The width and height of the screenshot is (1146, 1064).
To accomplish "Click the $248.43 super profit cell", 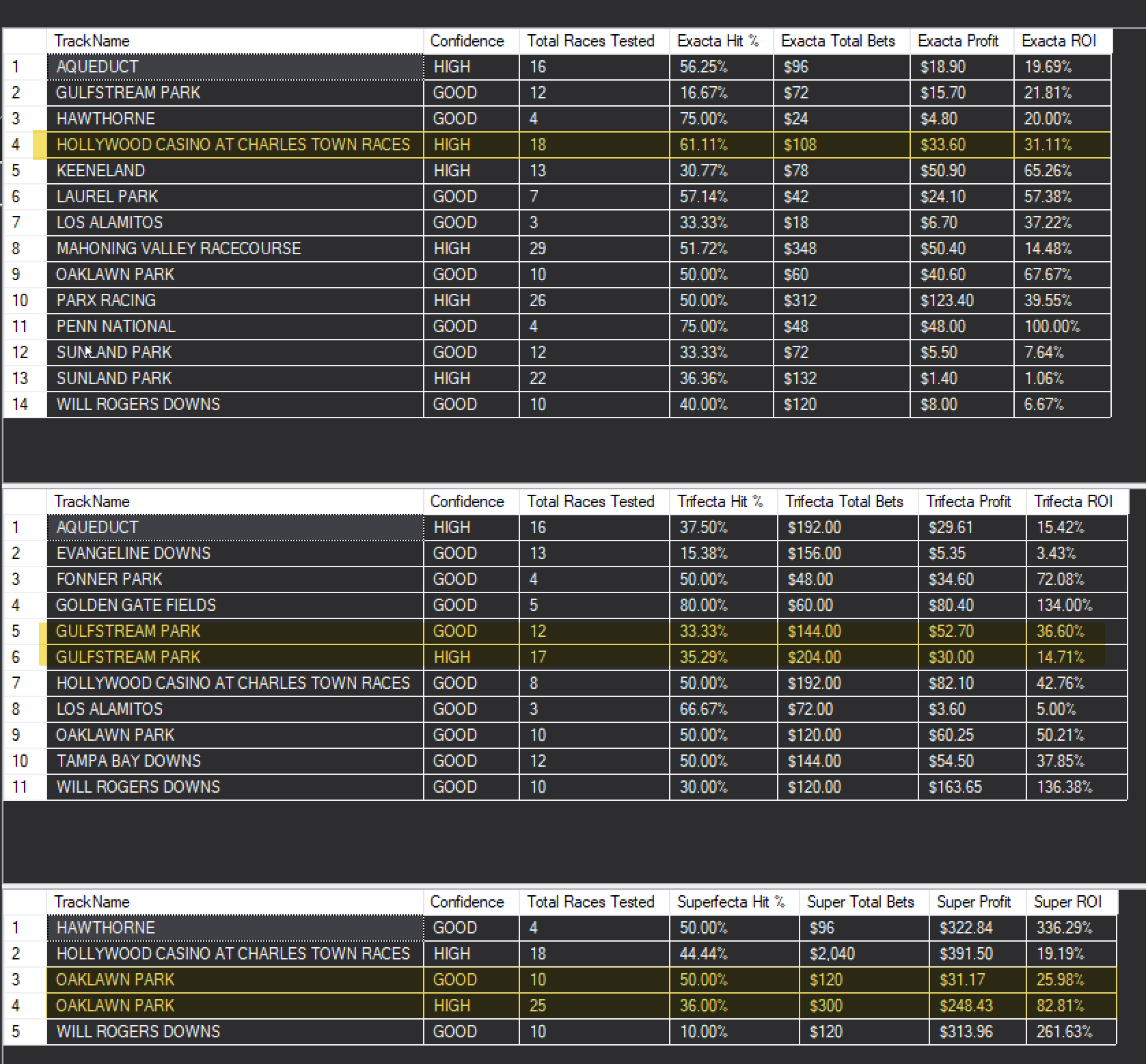I will tap(978, 1006).
